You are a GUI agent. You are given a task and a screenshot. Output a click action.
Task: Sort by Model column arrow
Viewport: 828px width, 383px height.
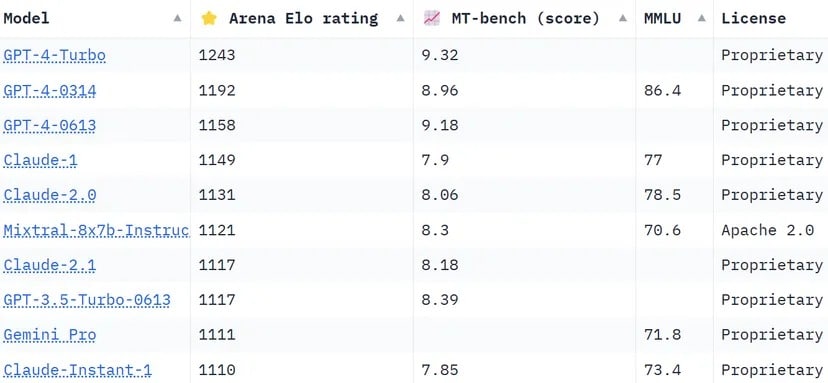177,18
